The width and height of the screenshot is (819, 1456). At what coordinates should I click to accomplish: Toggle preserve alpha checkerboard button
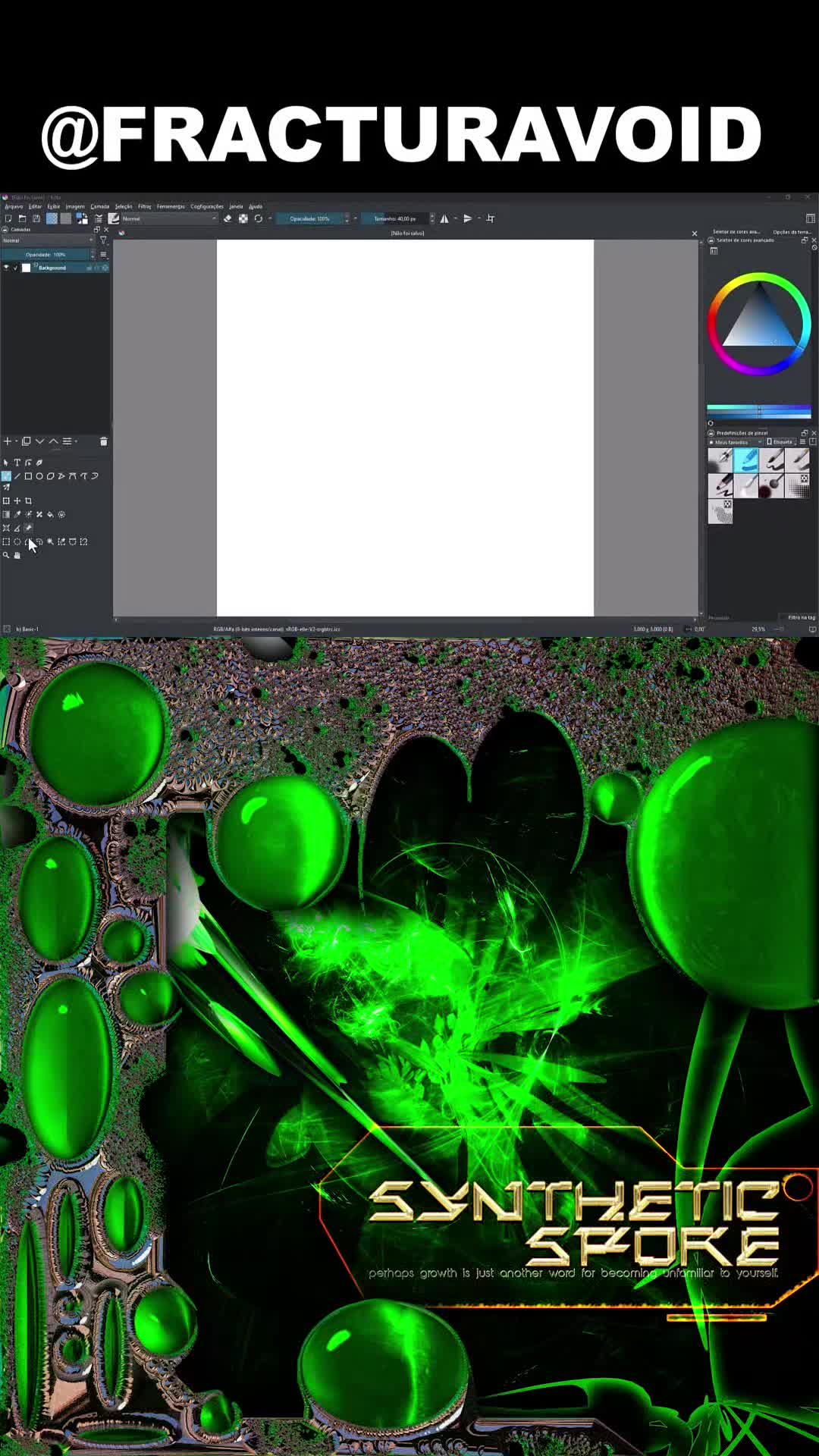(x=243, y=218)
